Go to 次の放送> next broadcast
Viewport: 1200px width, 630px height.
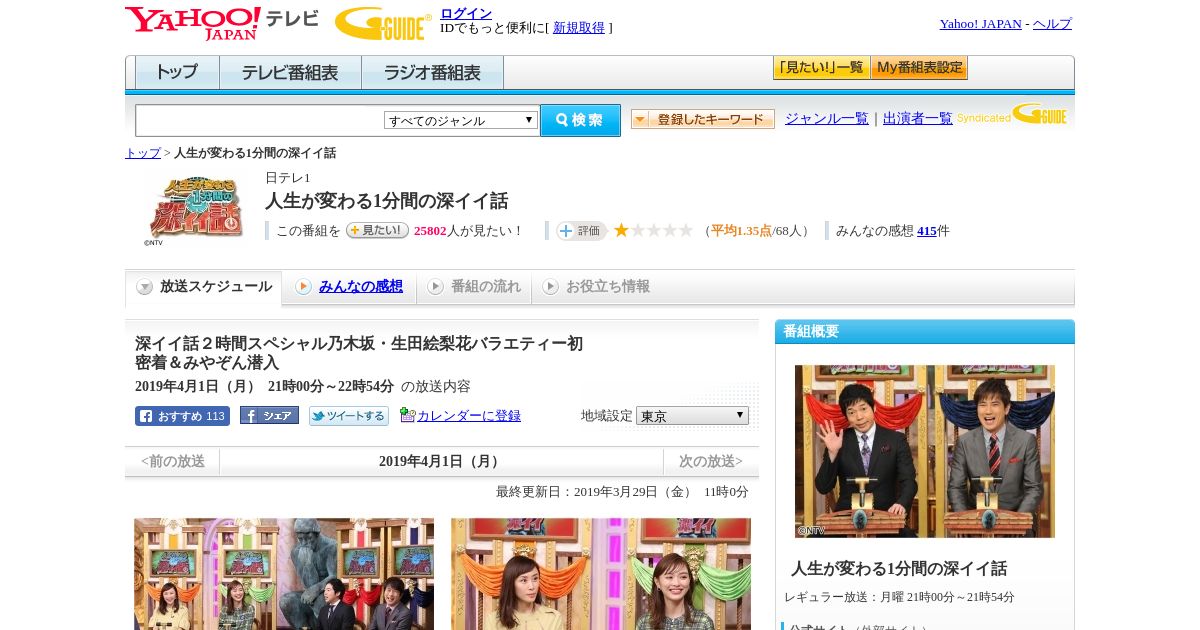coord(711,462)
